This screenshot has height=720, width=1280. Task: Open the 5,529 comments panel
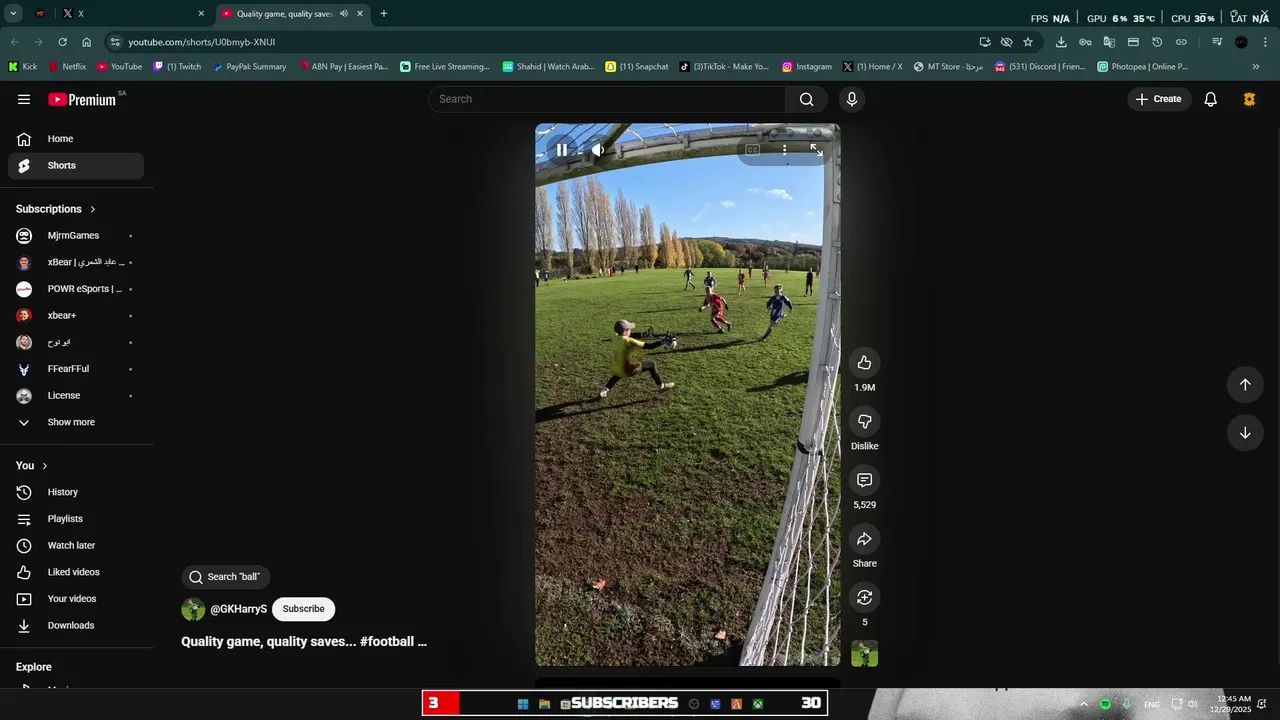[x=864, y=480]
